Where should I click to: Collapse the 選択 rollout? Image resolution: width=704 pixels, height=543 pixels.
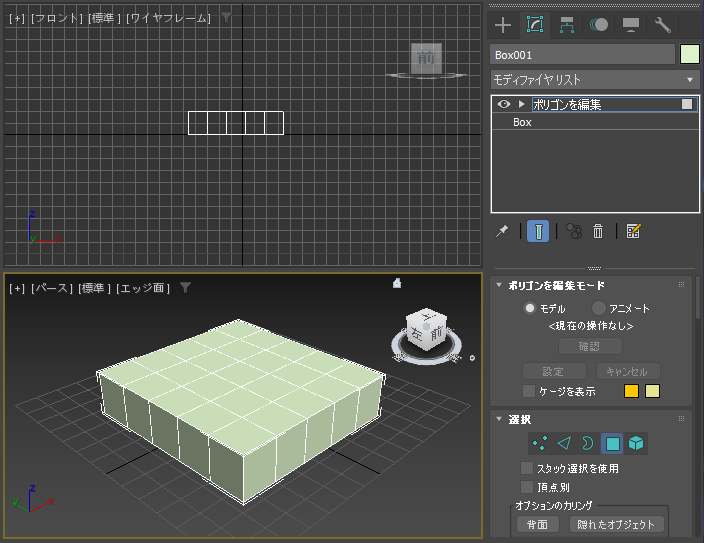tap(499, 419)
